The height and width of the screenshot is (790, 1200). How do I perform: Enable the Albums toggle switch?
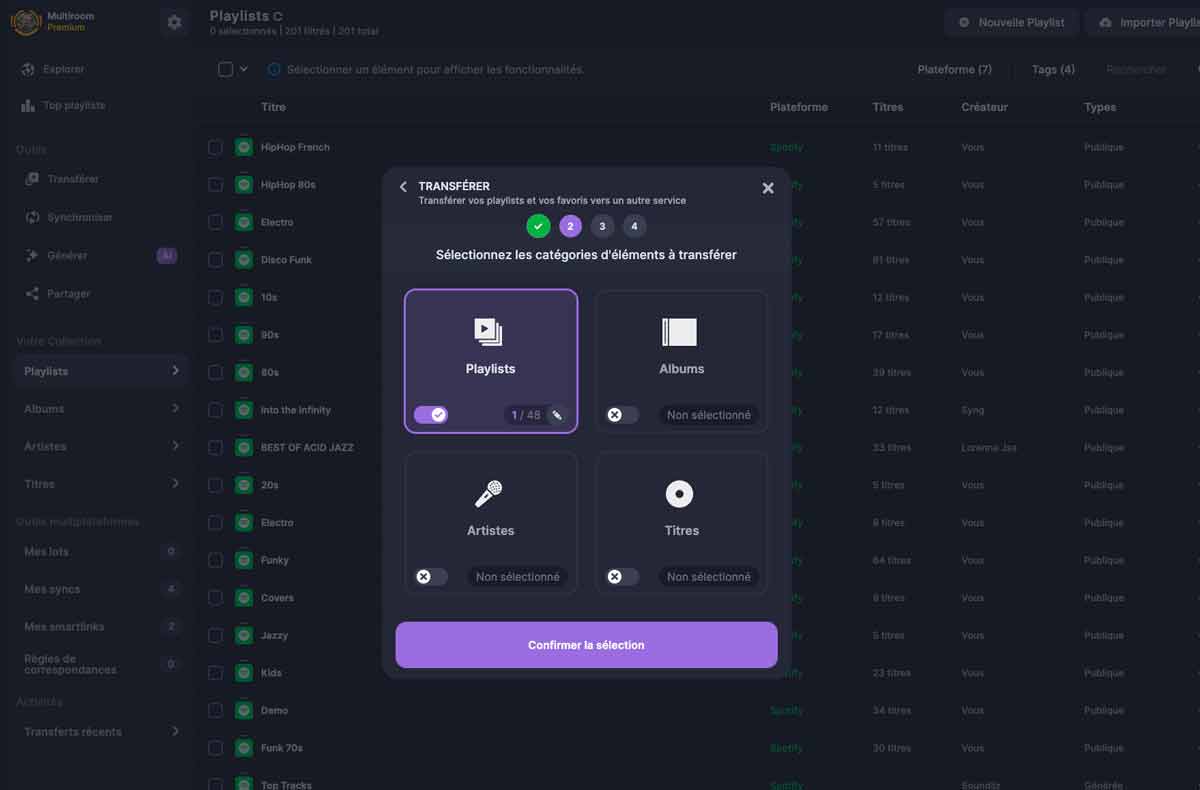pyautogui.click(x=622, y=415)
